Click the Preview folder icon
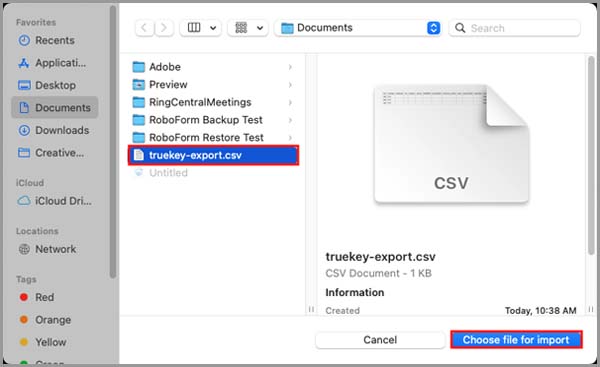 tap(139, 85)
